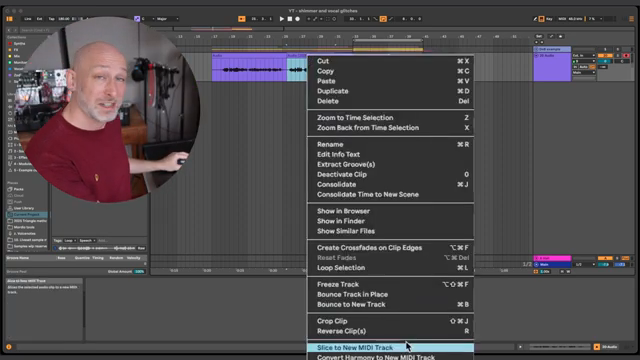The height and width of the screenshot is (360, 640).
Task: Choose Bounce to New Track
Action: click(x=391, y=304)
